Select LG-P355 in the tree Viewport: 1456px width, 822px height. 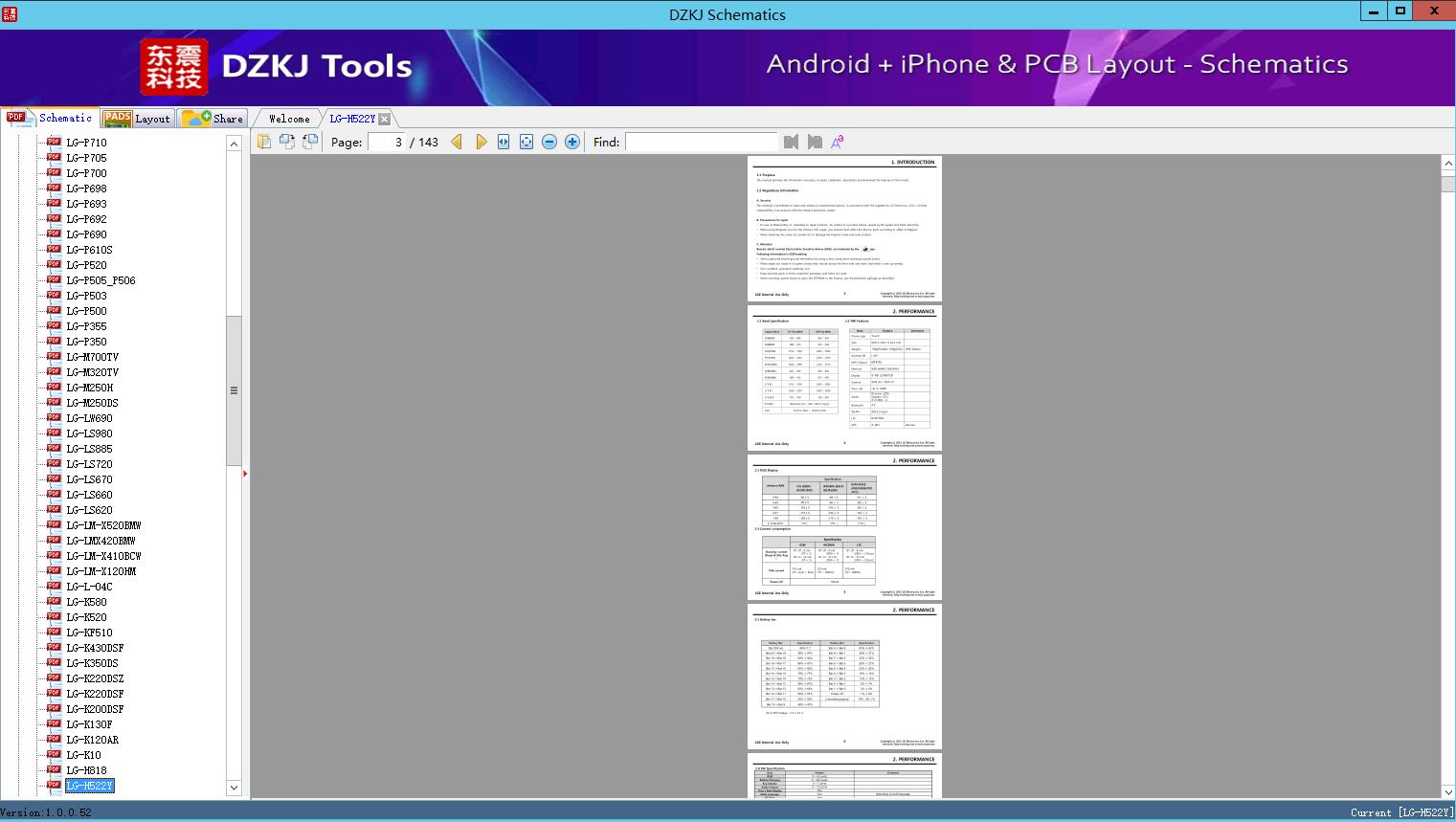pyautogui.click(x=86, y=326)
